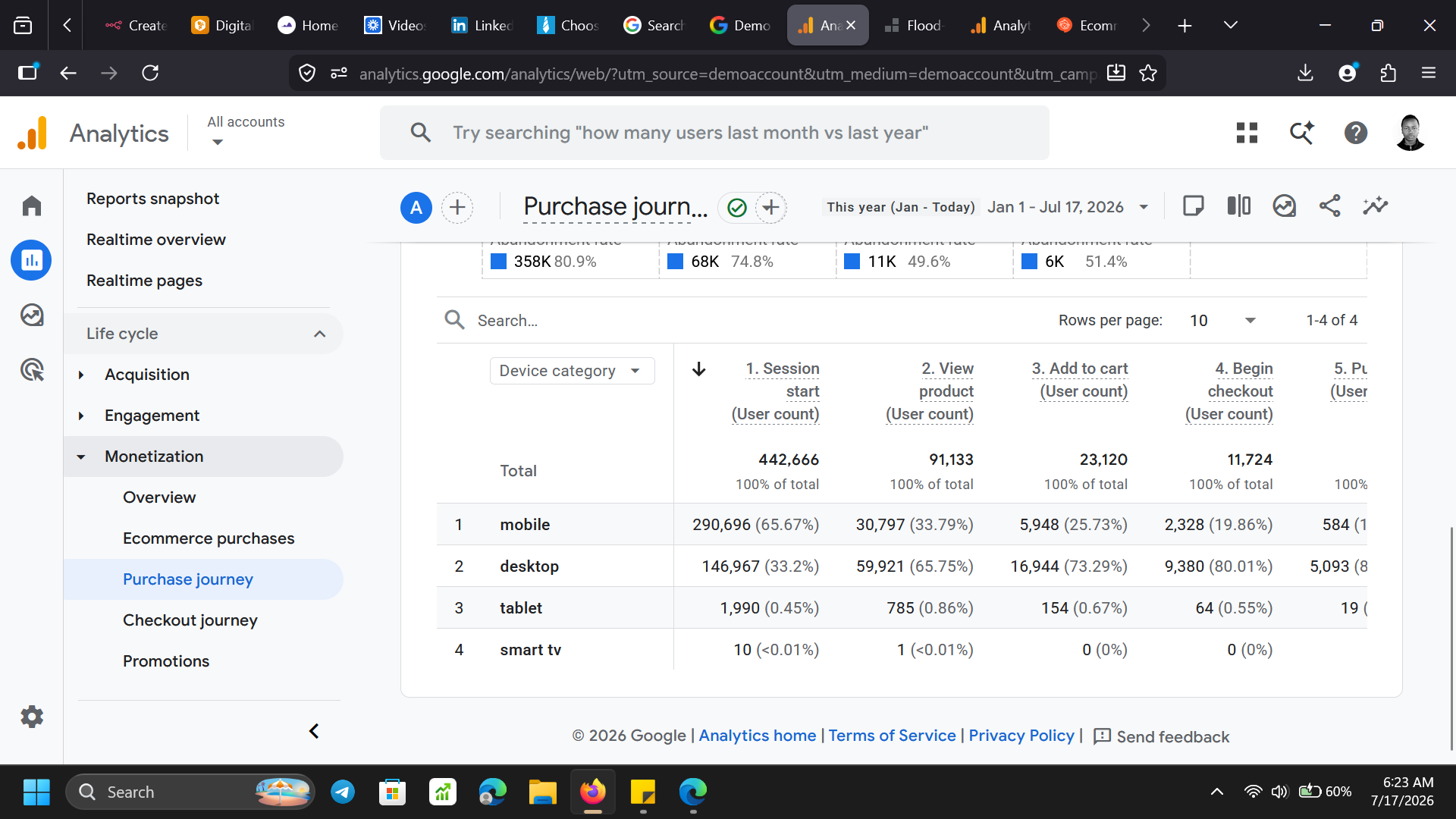Bookmark page with star icon
The image size is (1456, 819).
tap(1148, 73)
